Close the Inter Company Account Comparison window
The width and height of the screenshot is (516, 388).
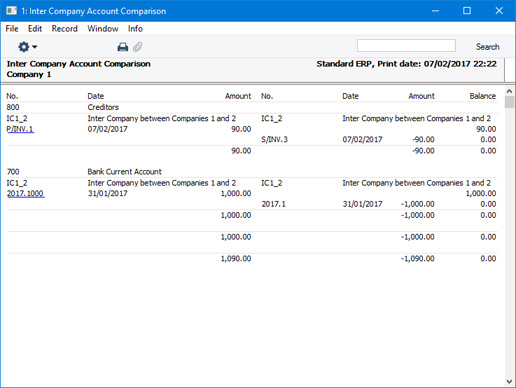pyautogui.click(x=499, y=11)
